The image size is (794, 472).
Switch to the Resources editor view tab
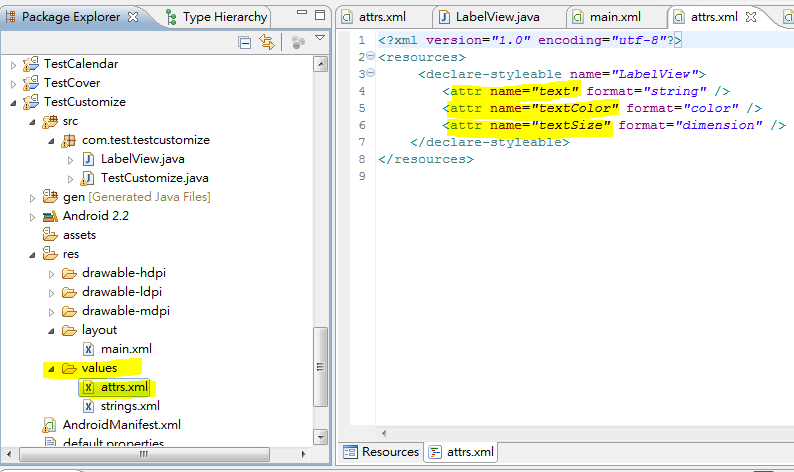click(x=381, y=452)
